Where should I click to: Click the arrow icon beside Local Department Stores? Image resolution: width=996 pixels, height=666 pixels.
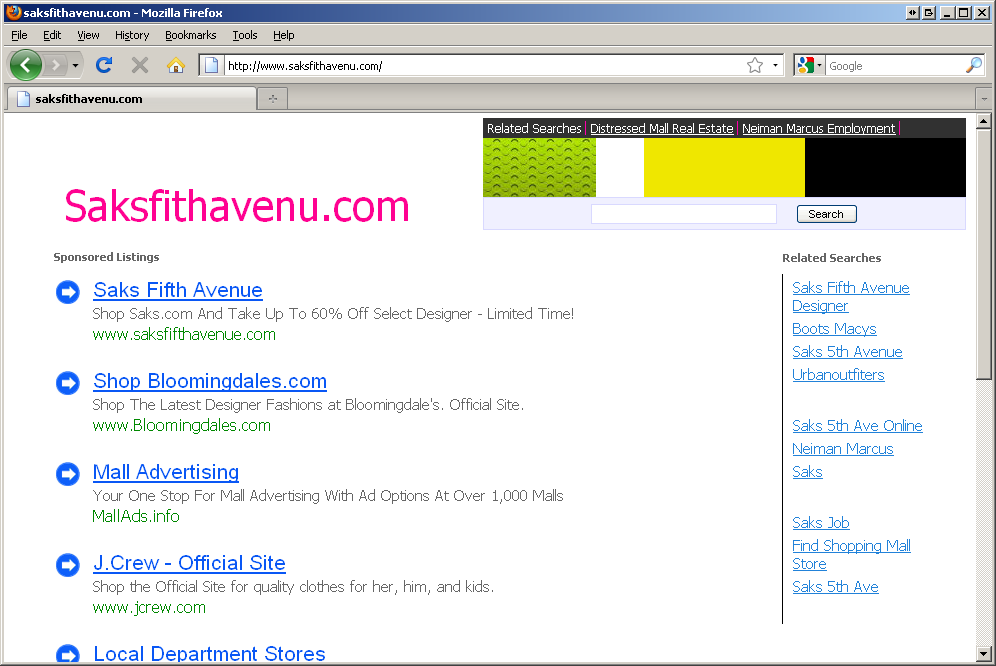pos(68,654)
